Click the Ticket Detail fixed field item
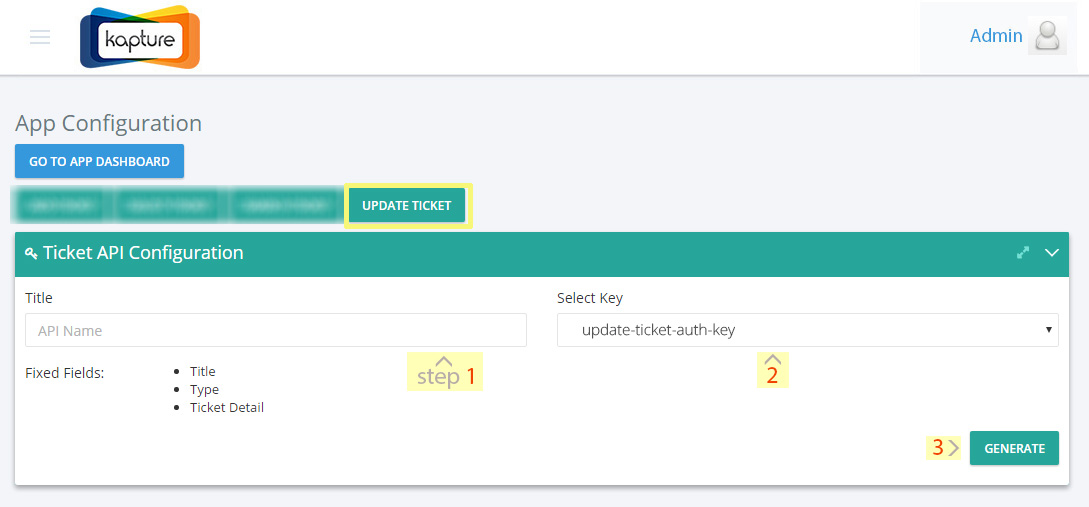This screenshot has height=507, width=1089. click(x=227, y=408)
